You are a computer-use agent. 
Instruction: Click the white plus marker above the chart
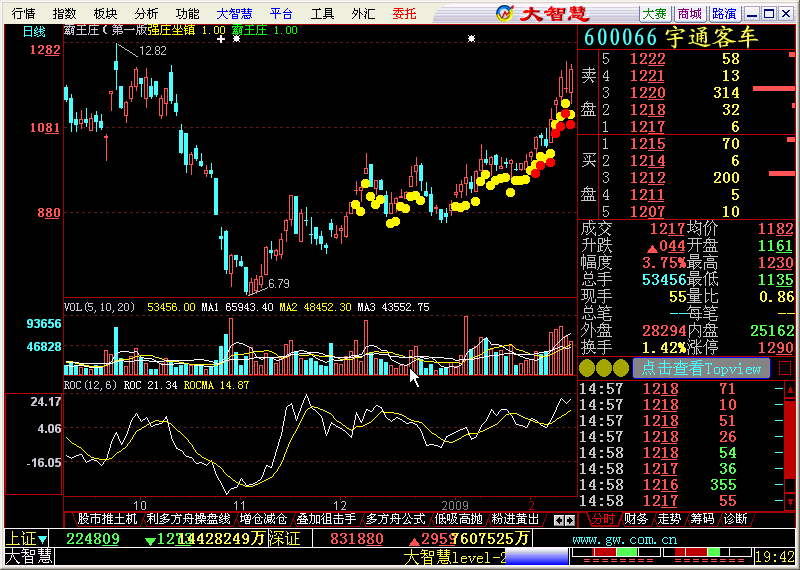pos(220,39)
